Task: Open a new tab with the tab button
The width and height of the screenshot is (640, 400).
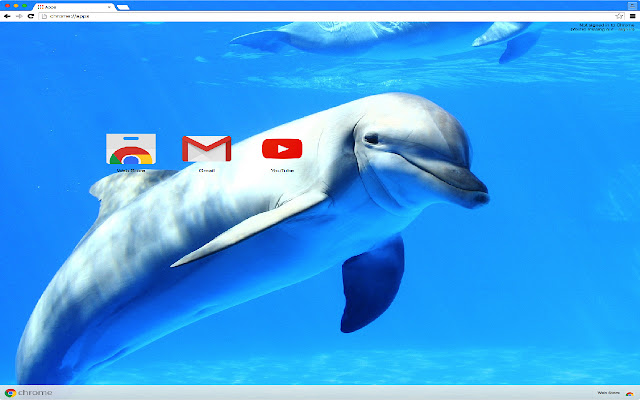Action: point(123,7)
